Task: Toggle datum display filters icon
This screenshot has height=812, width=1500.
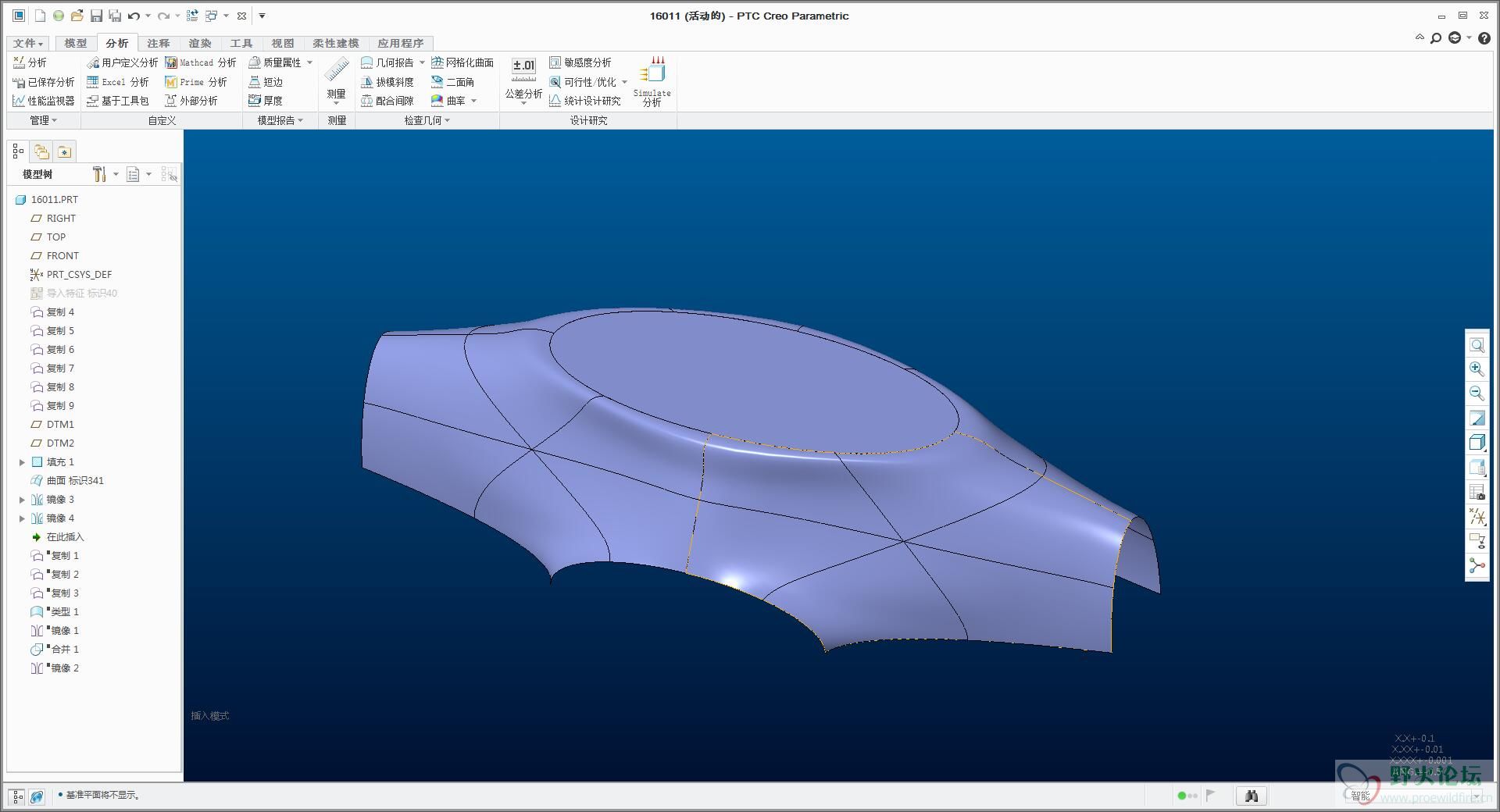Action: point(1477,516)
